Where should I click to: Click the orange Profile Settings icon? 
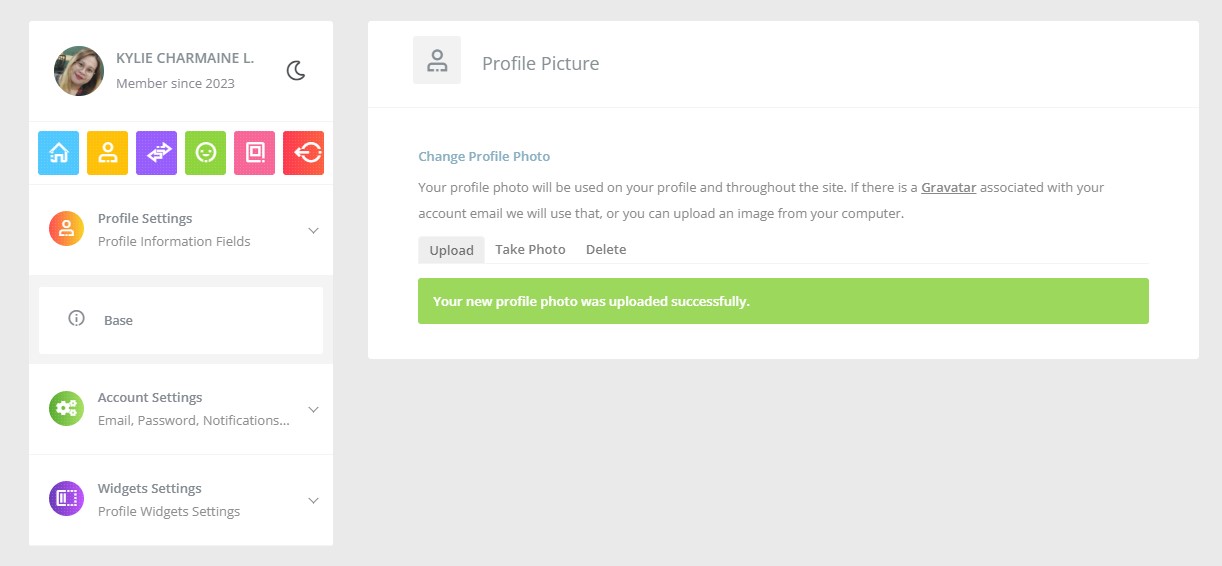[x=66, y=229]
